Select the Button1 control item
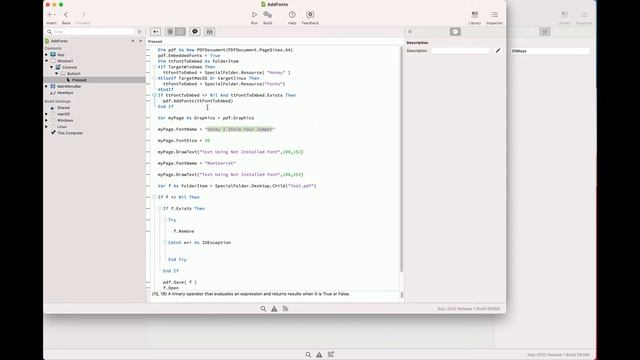 coord(73,73)
